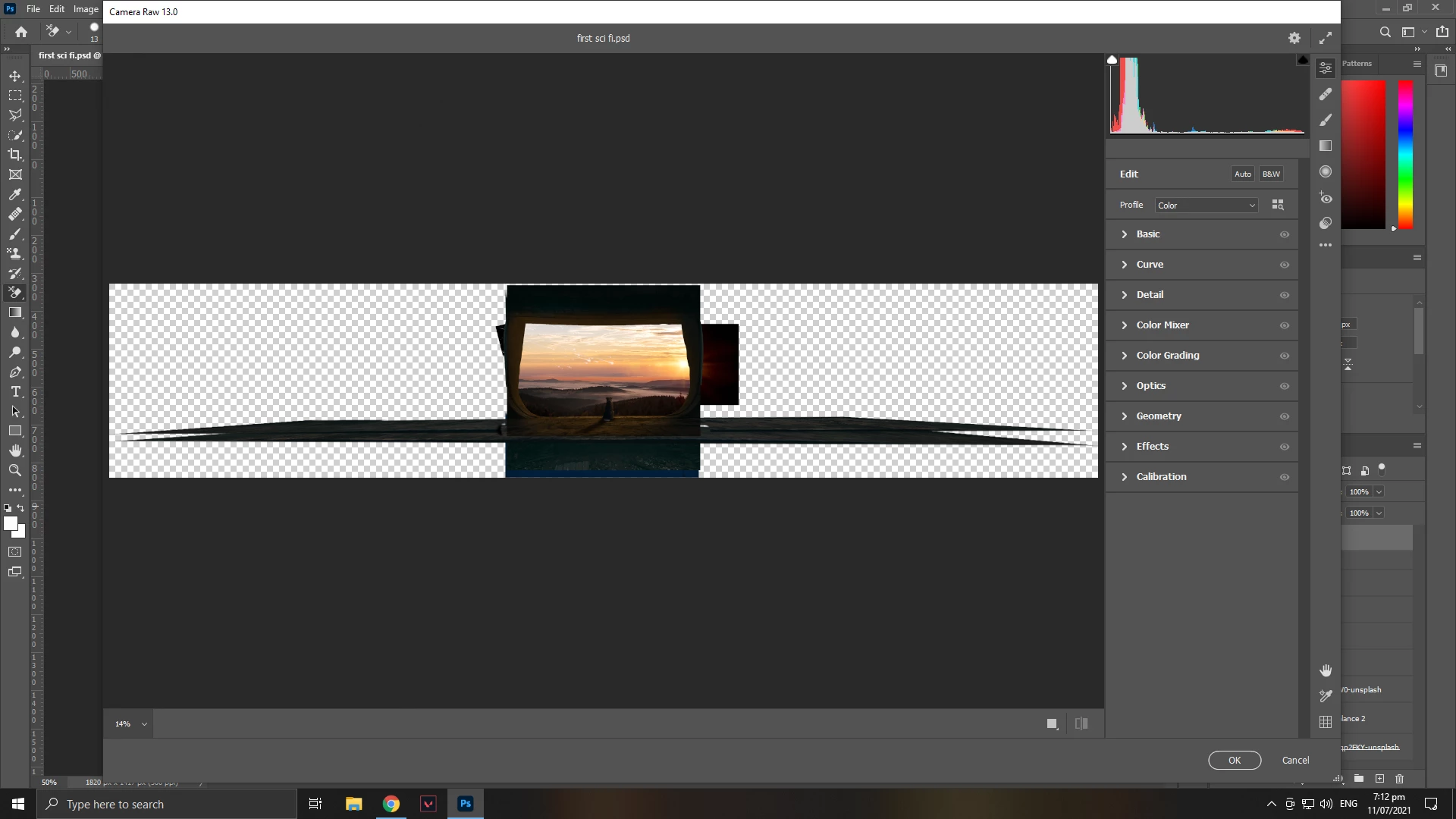Browse profiles with the grid icon

coord(1278,205)
